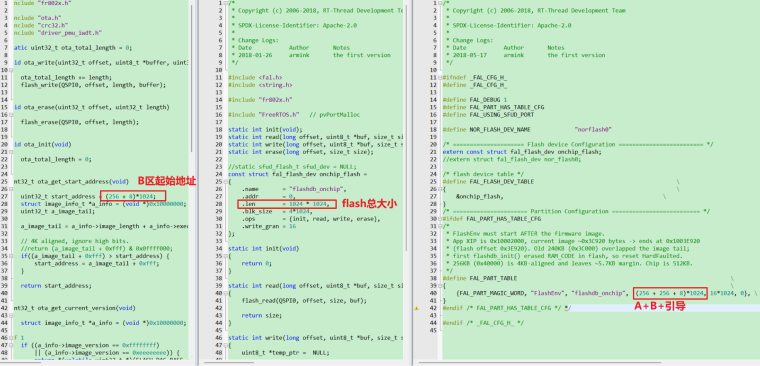Click the "driver_pmu_iwdt.h" include line
The image size is (760, 366).
click(57, 33)
